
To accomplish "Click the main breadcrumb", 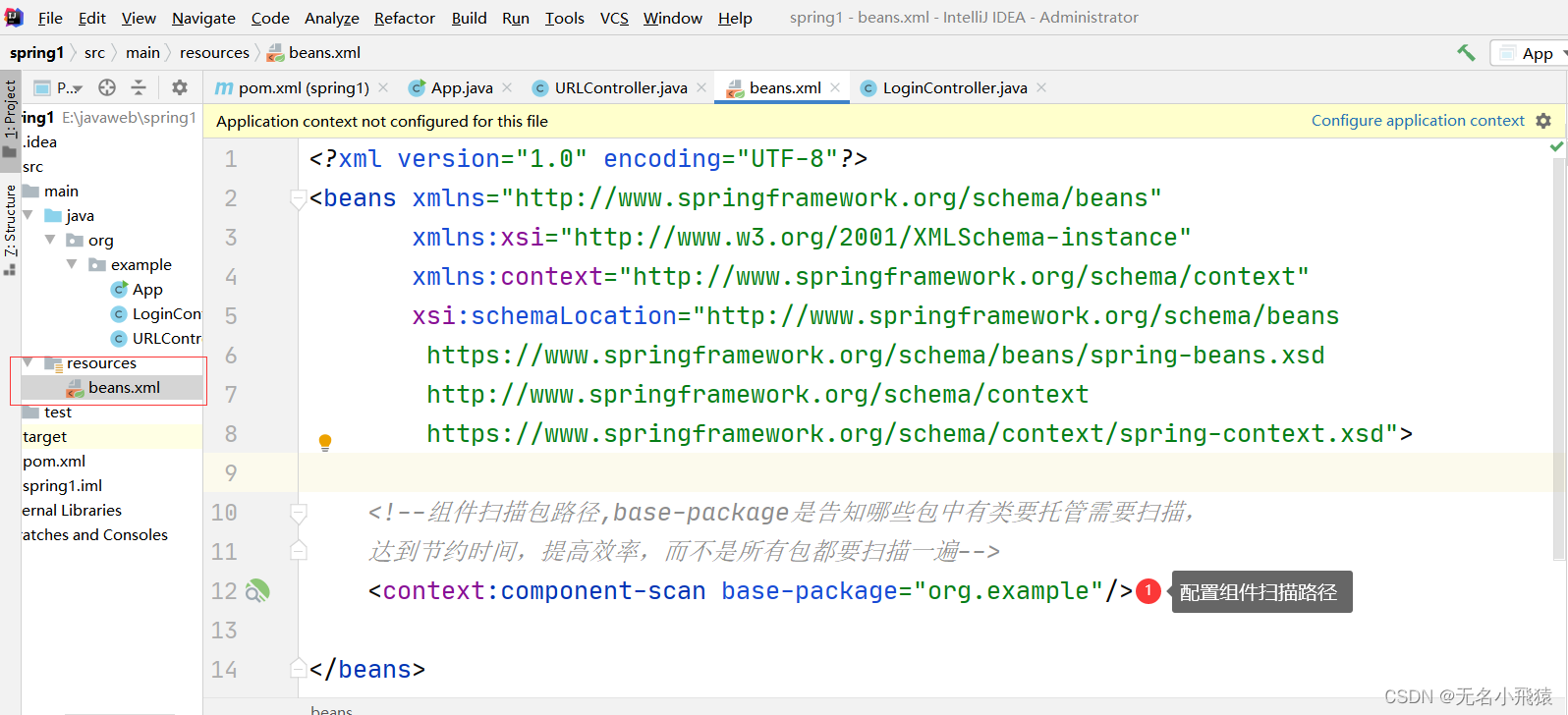I will point(142,53).
